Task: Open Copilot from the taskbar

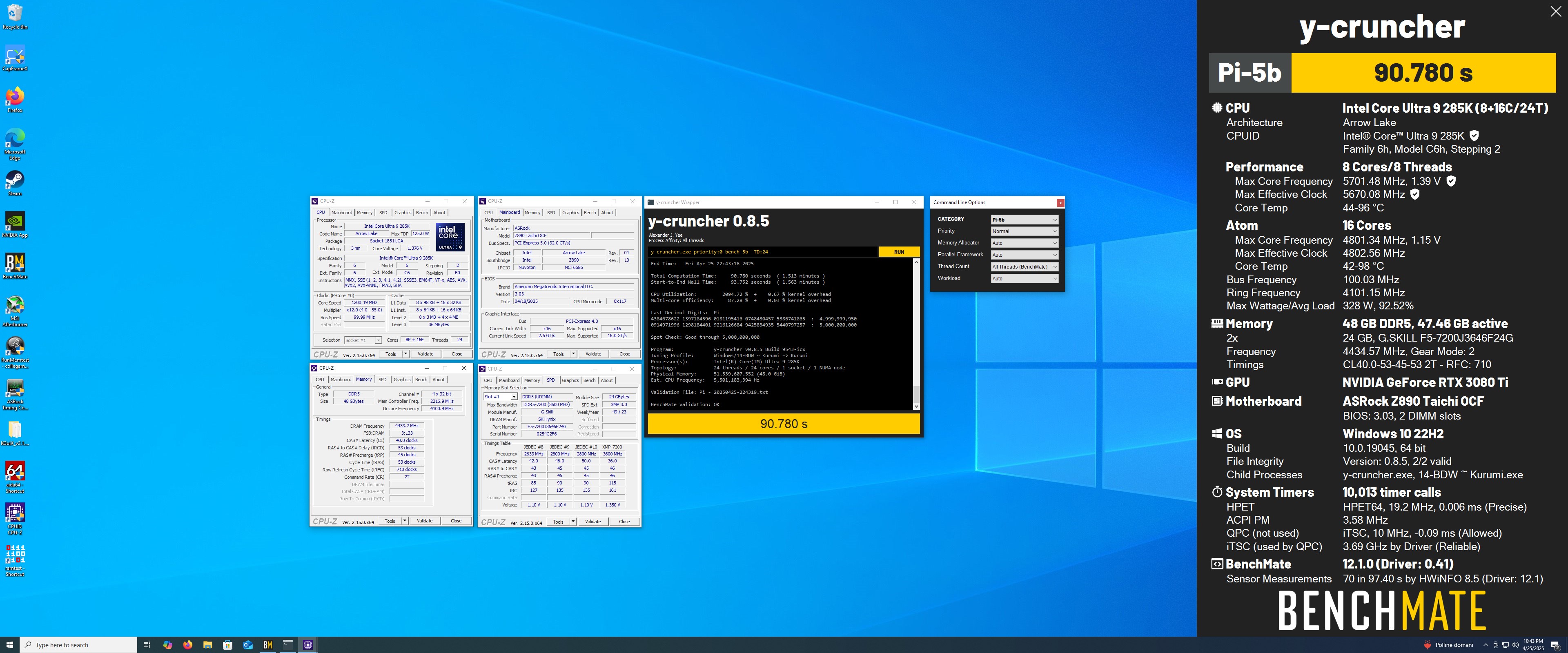Action: pyautogui.click(x=167, y=644)
